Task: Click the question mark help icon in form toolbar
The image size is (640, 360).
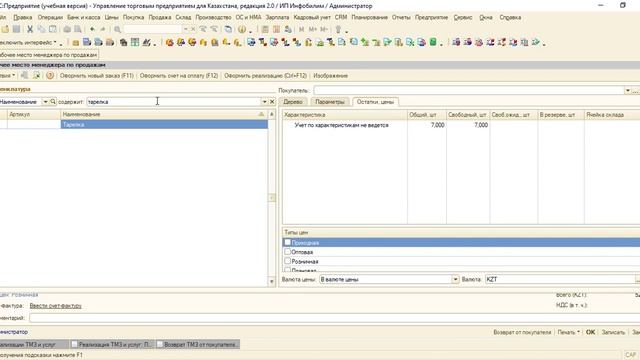Action: point(50,76)
